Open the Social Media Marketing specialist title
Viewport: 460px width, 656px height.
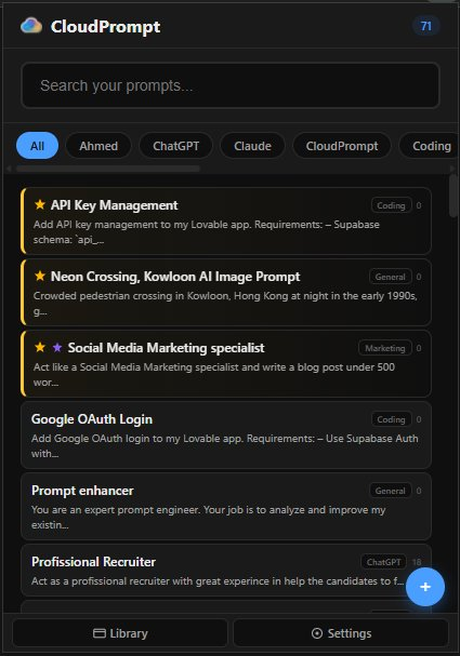point(166,348)
